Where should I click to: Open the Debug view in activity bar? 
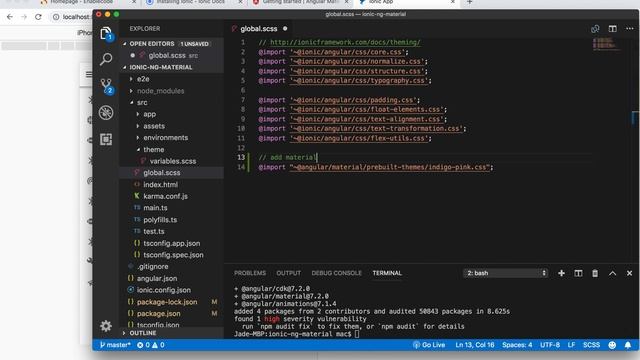(106, 113)
